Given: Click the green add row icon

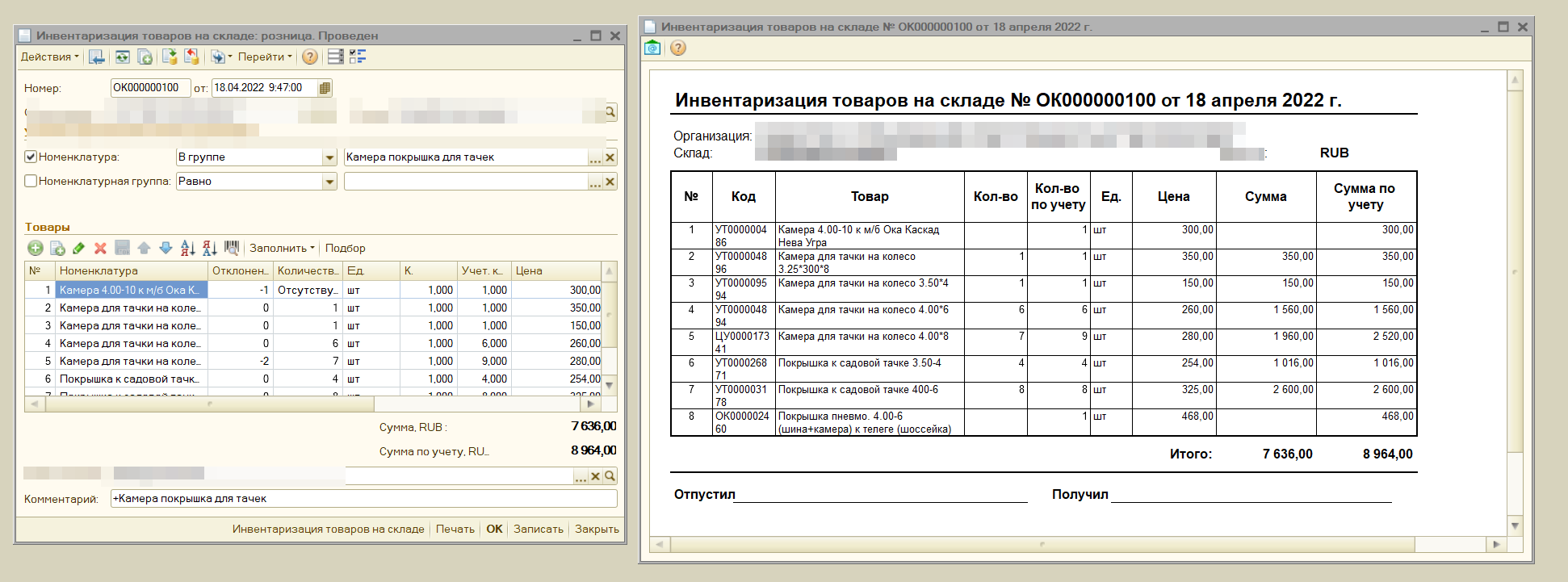Looking at the screenshot, I should click(x=35, y=248).
